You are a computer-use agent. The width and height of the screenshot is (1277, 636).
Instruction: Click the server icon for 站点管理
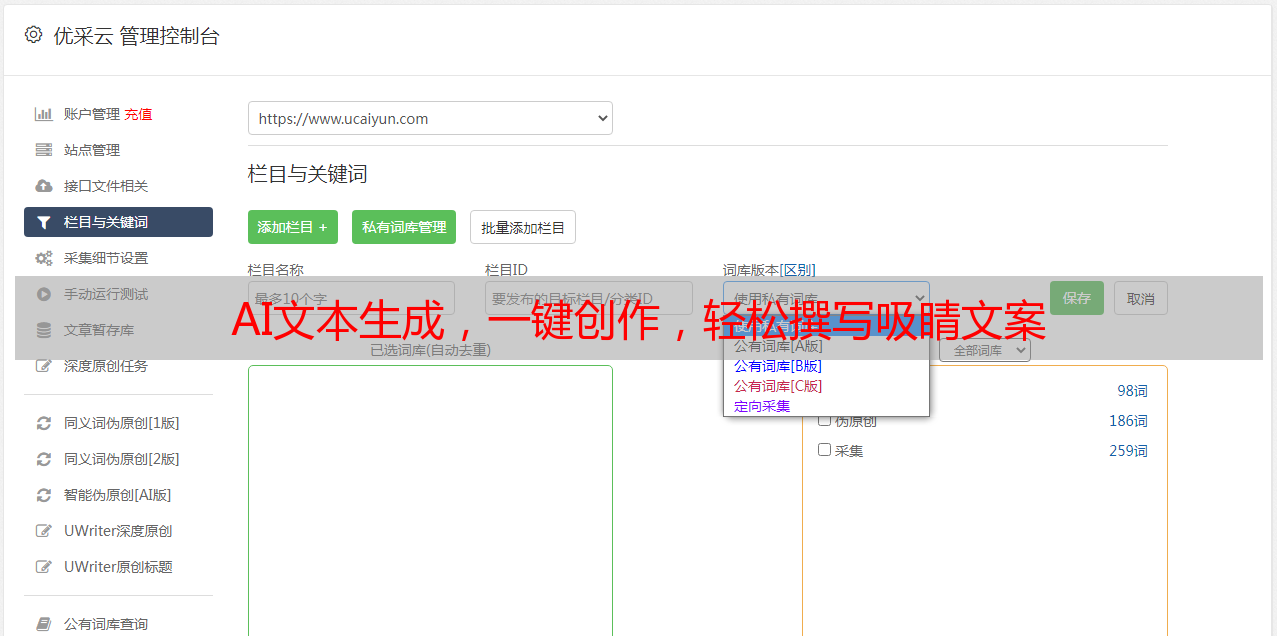43,150
